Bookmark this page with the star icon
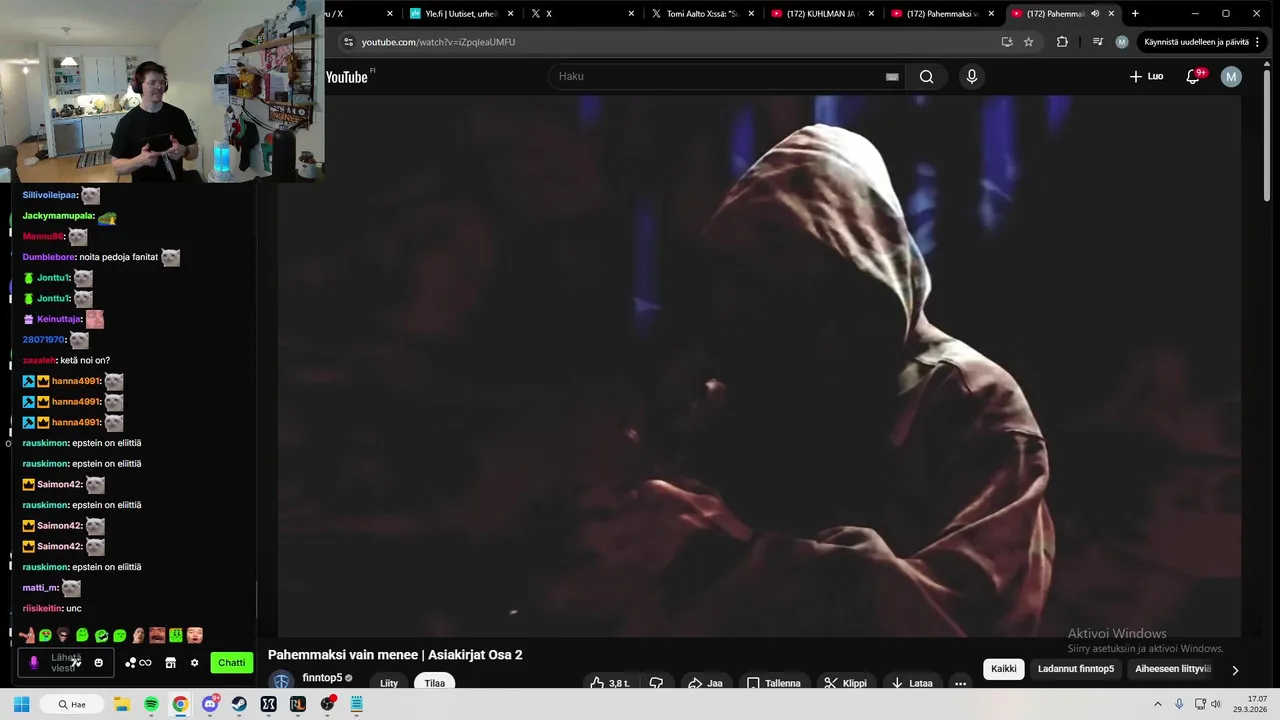The image size is (1280, 720). coord(1028,42)
